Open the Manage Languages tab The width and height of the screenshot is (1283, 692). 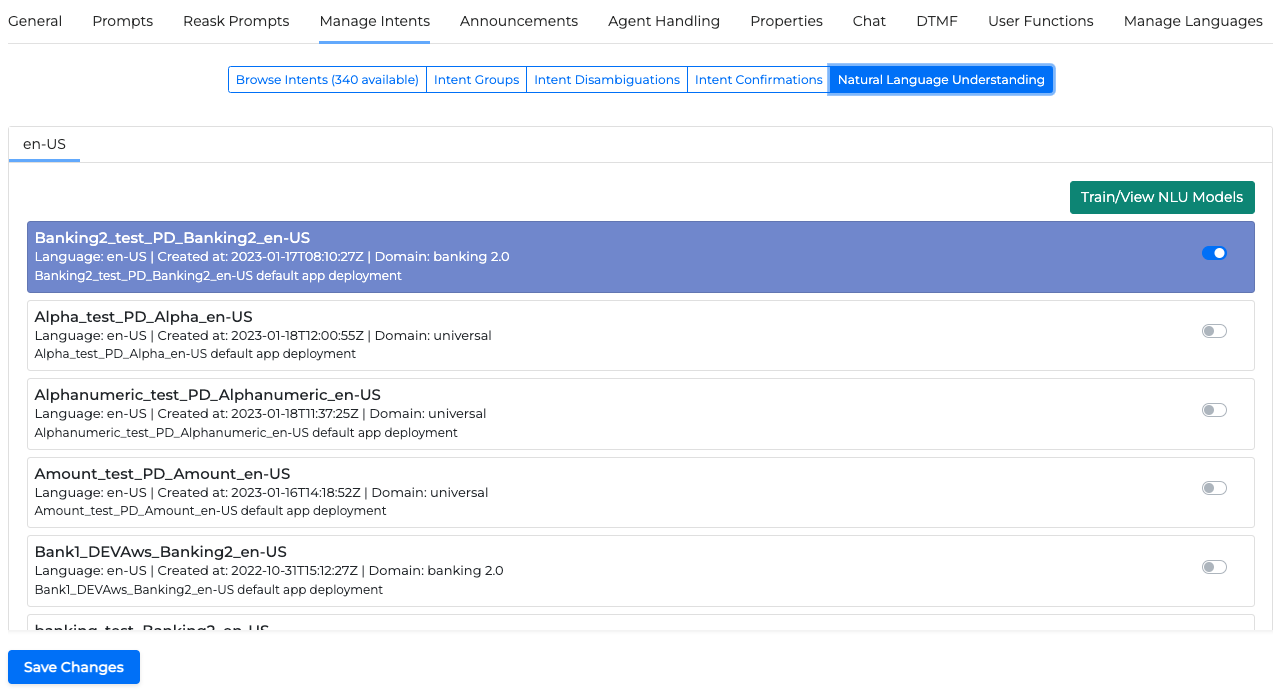click(1192, 21)
